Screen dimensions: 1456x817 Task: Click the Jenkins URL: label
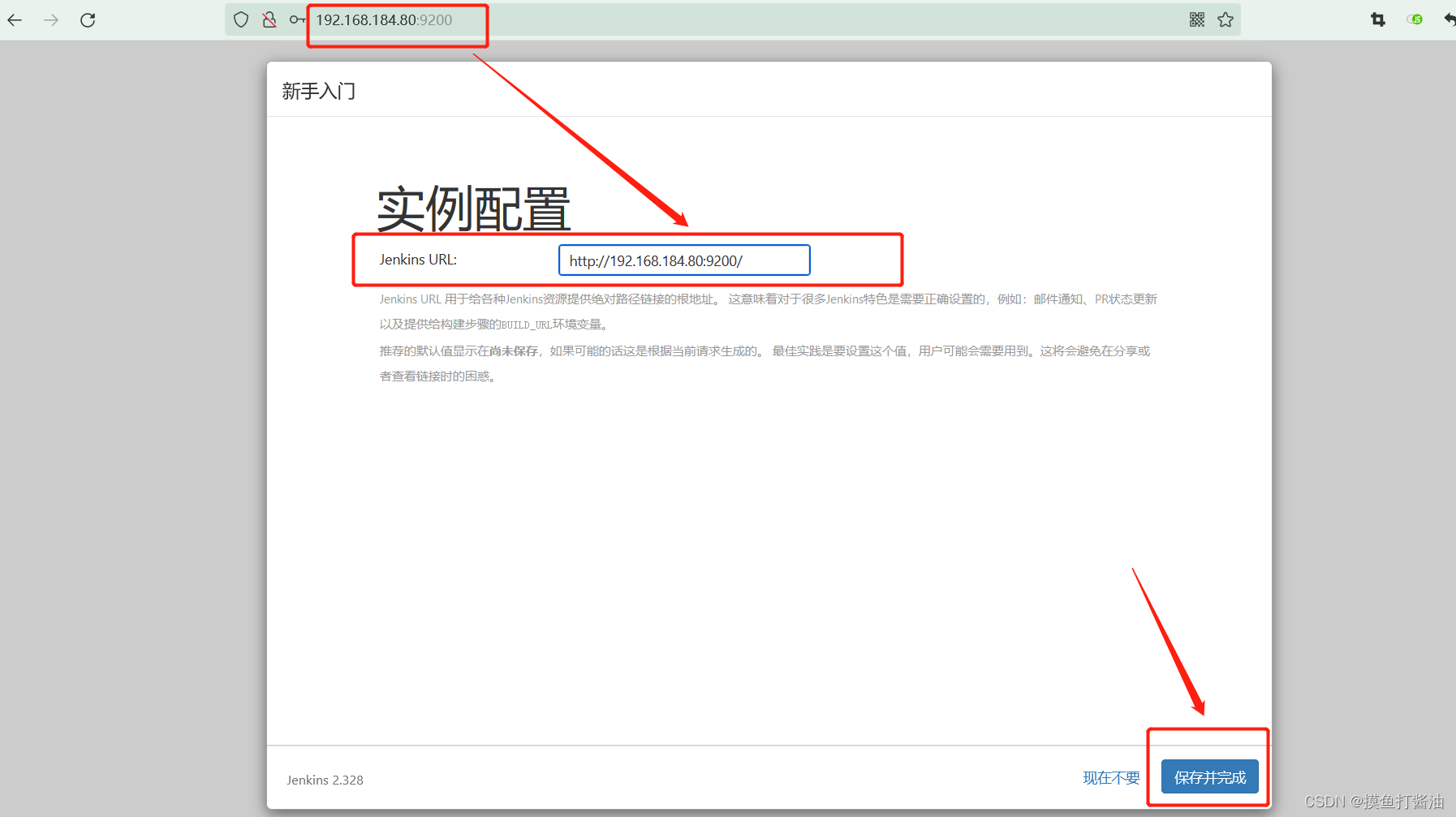click(x=418, y=260)
